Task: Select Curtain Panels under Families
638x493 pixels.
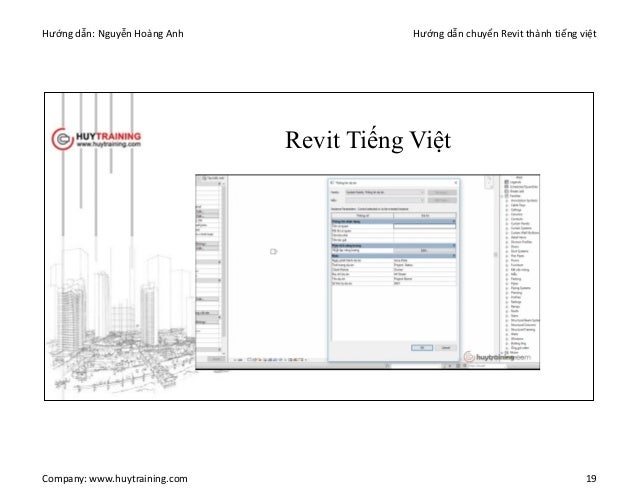Action: click(x=520, y=223)
